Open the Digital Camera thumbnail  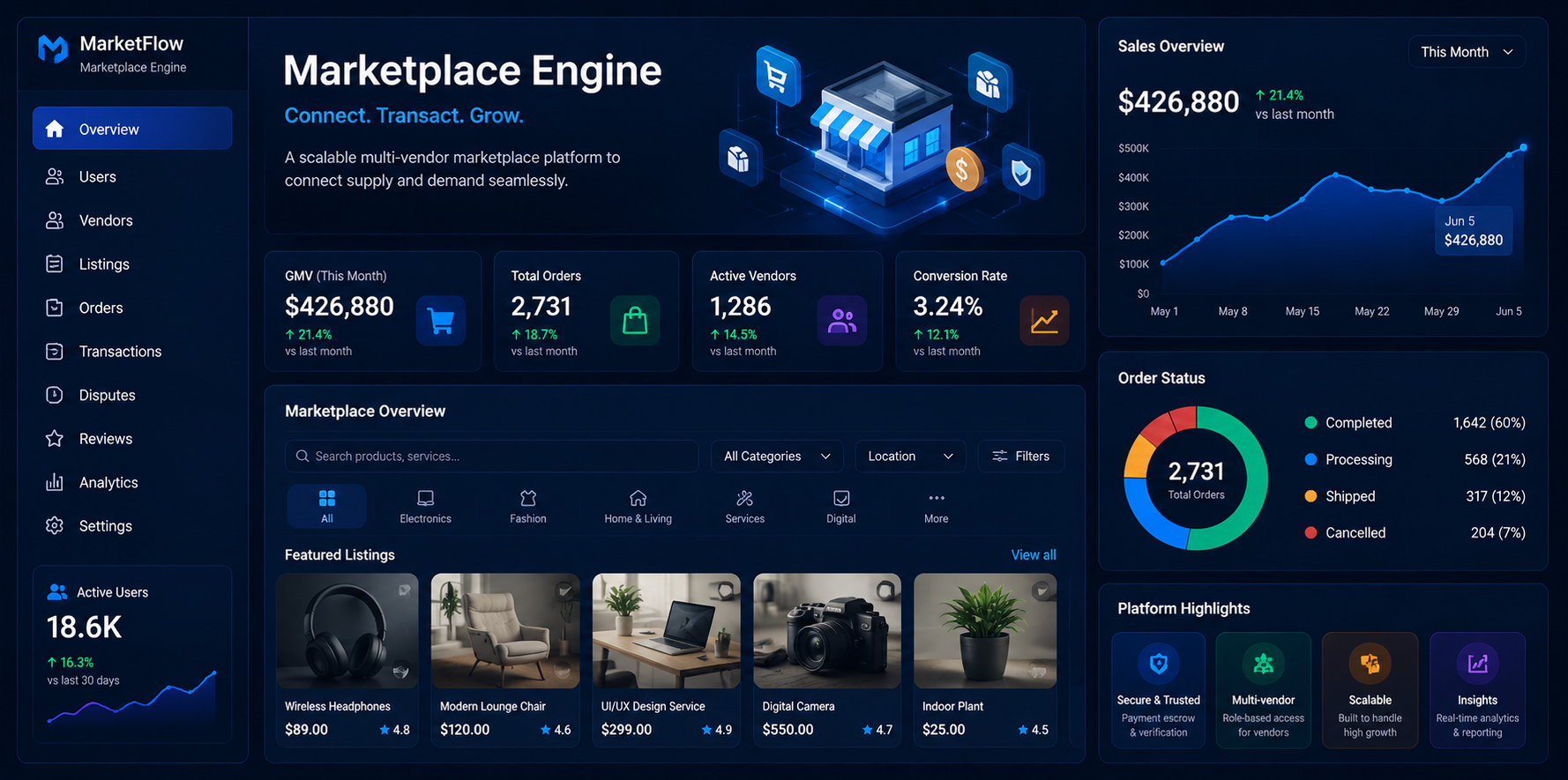click(x=827, y=631)
